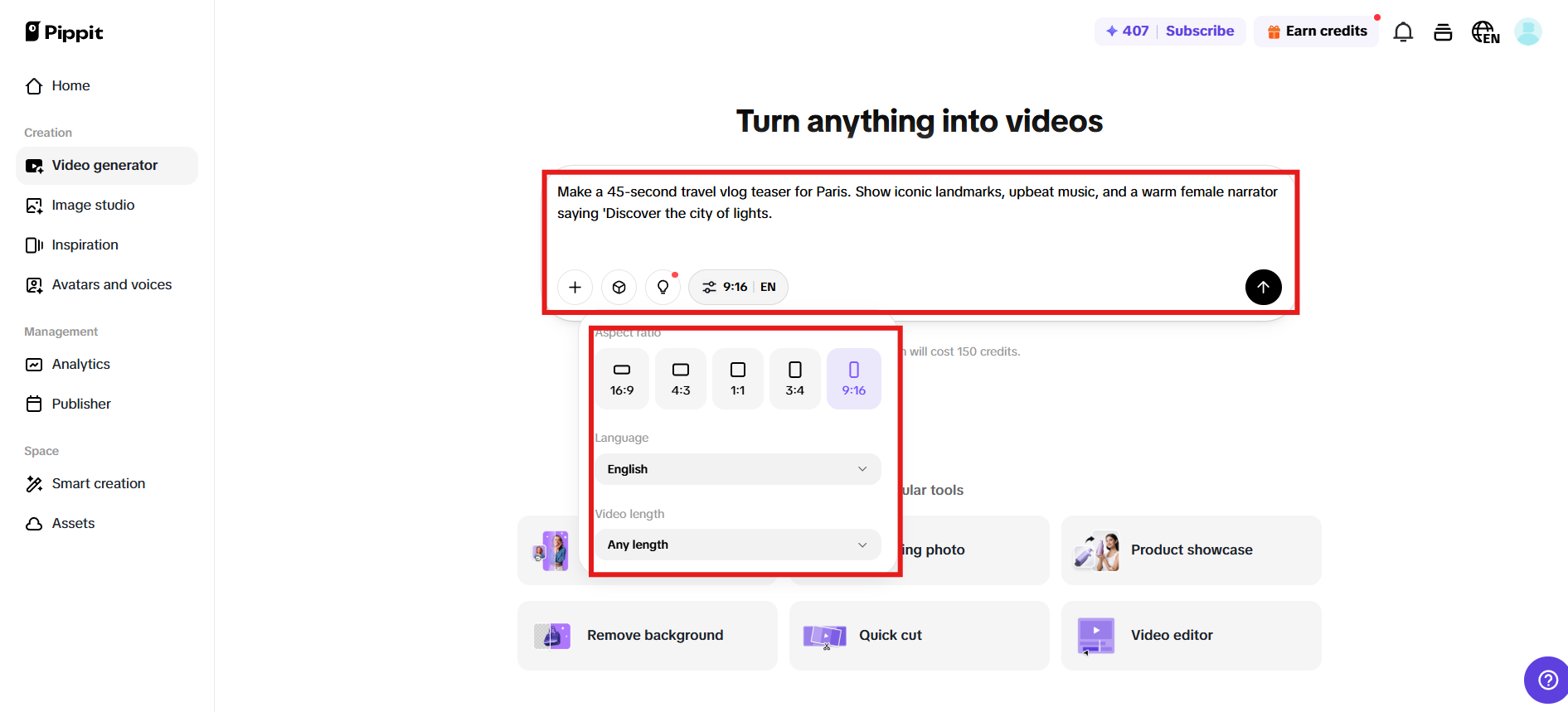Click the cube icon in prompt box
The width and height of the screenshot is (1568, 712).
619,287
